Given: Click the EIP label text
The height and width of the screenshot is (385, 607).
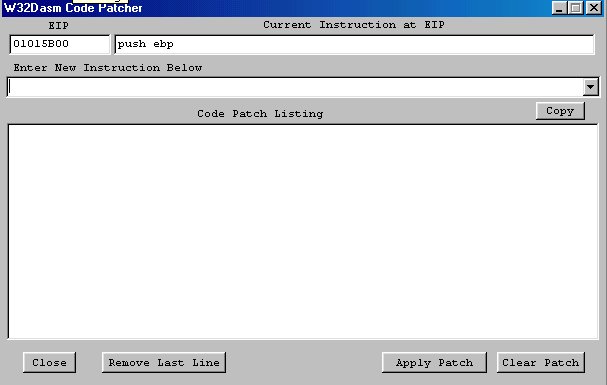Looking at the screenshot, I should click(58, 26).
